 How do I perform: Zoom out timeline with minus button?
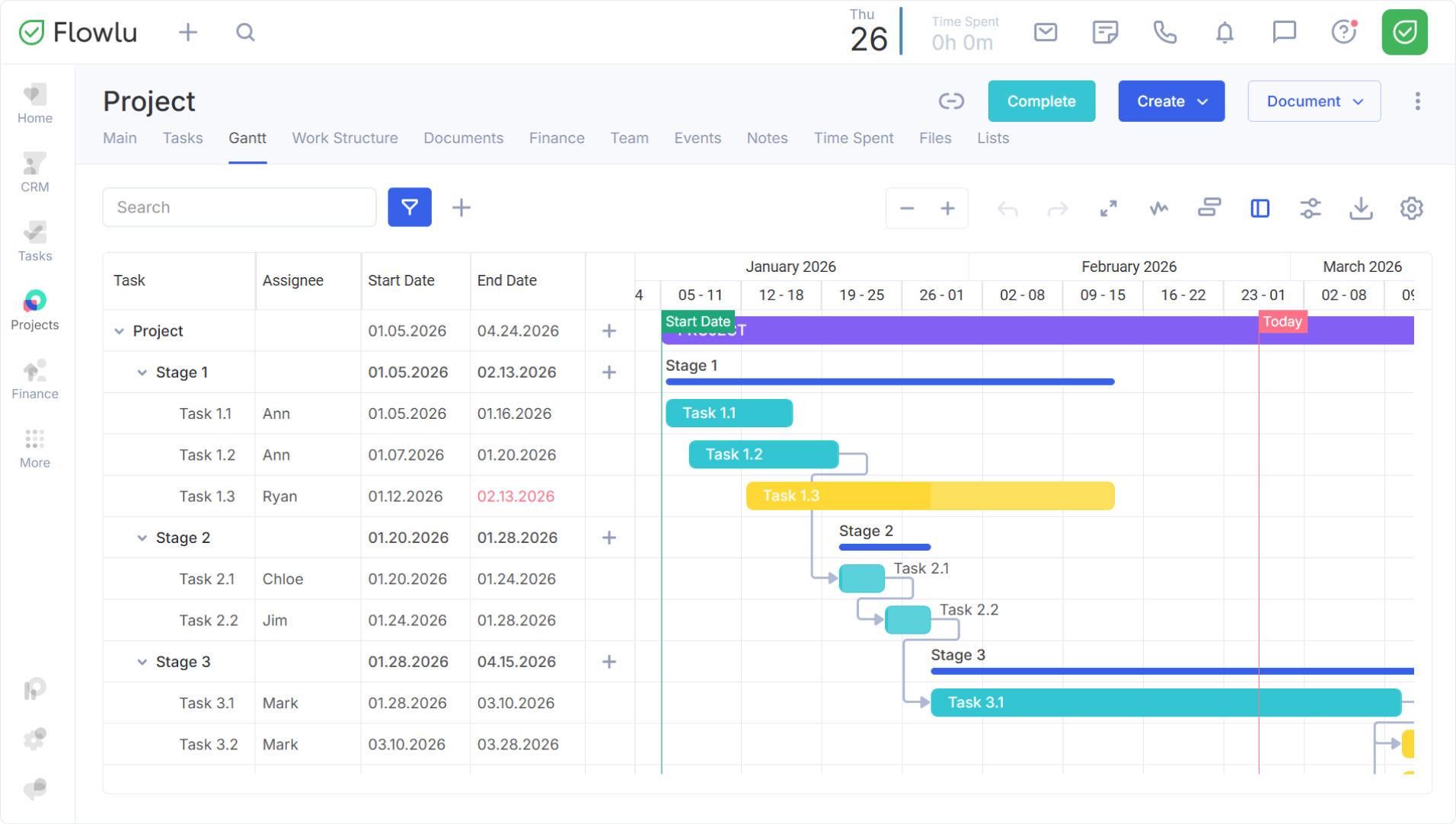(906, 208)
